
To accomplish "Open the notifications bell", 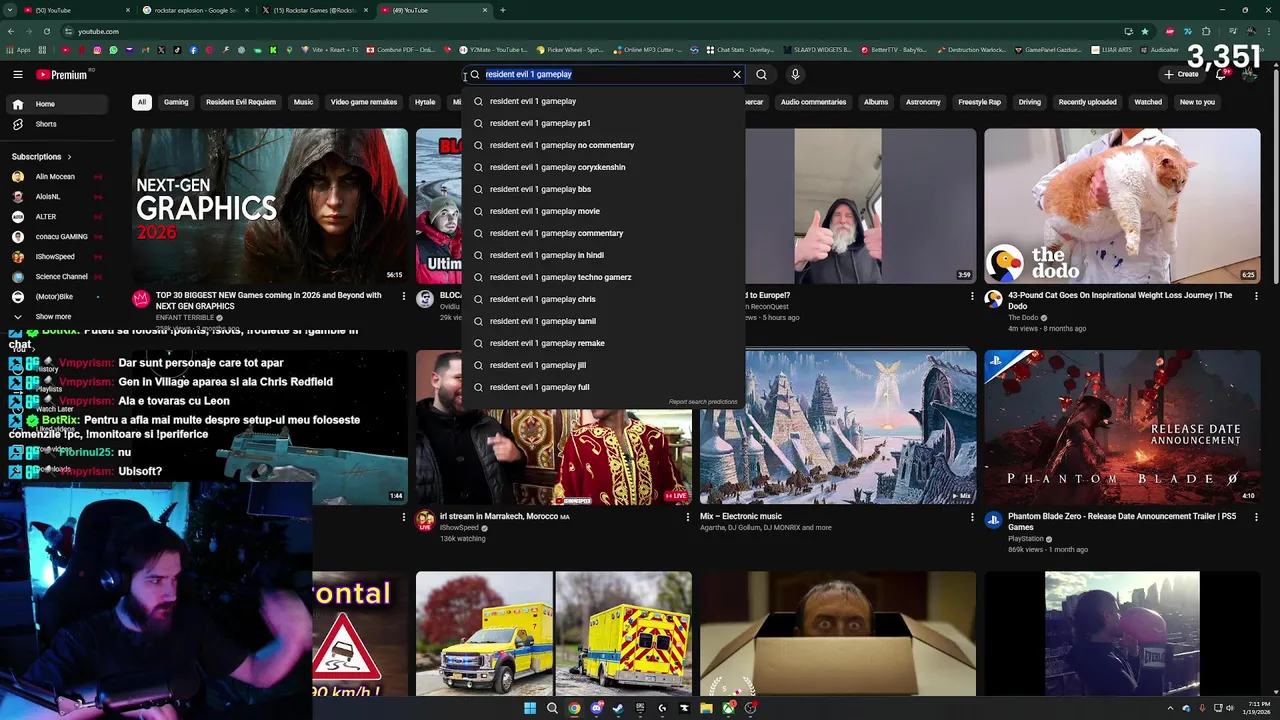I will point(1221,74).
